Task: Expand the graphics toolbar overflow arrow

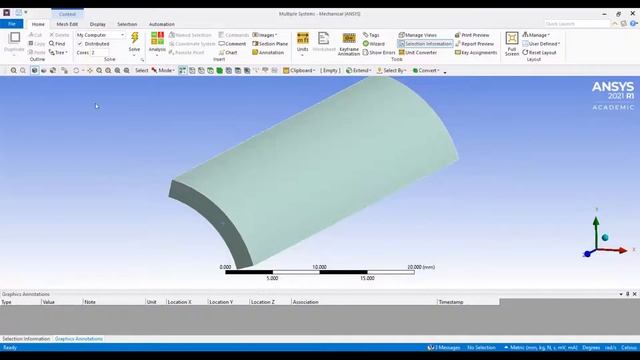Action: tap(445, 72)
